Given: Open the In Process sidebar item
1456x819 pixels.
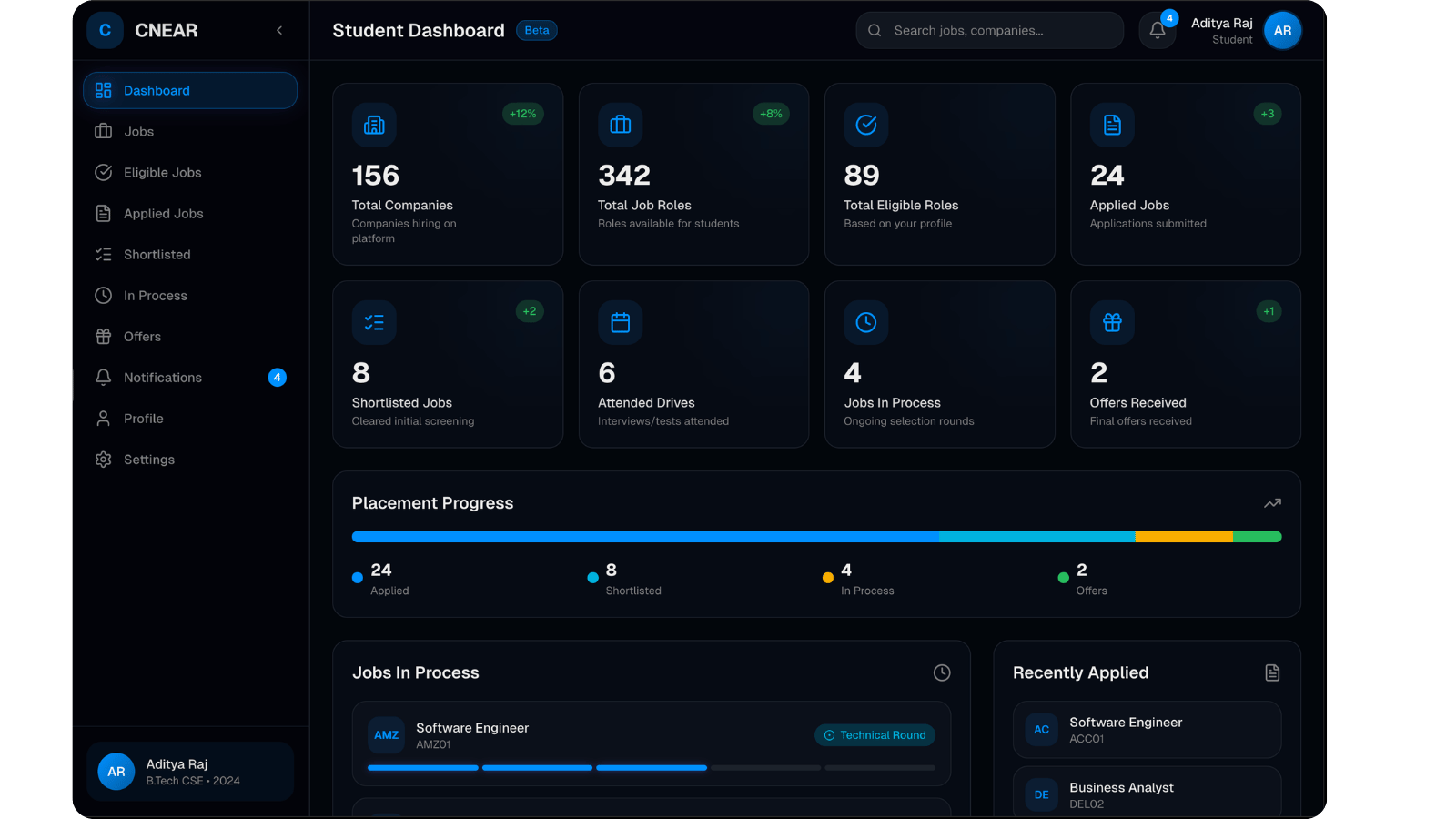Looking at the screenshot, I should [153, 295].
